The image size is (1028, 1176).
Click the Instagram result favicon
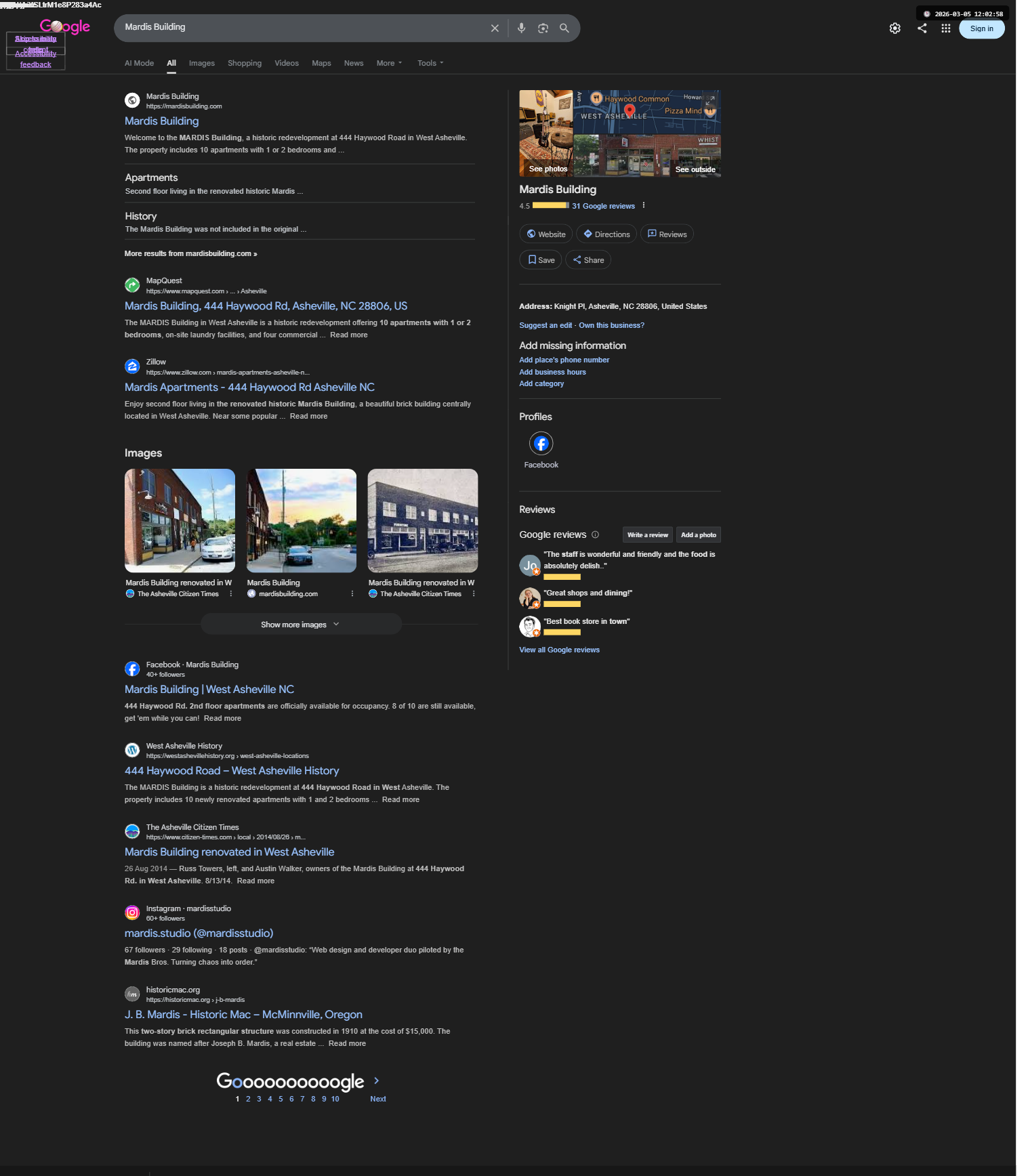coord(132,913)
